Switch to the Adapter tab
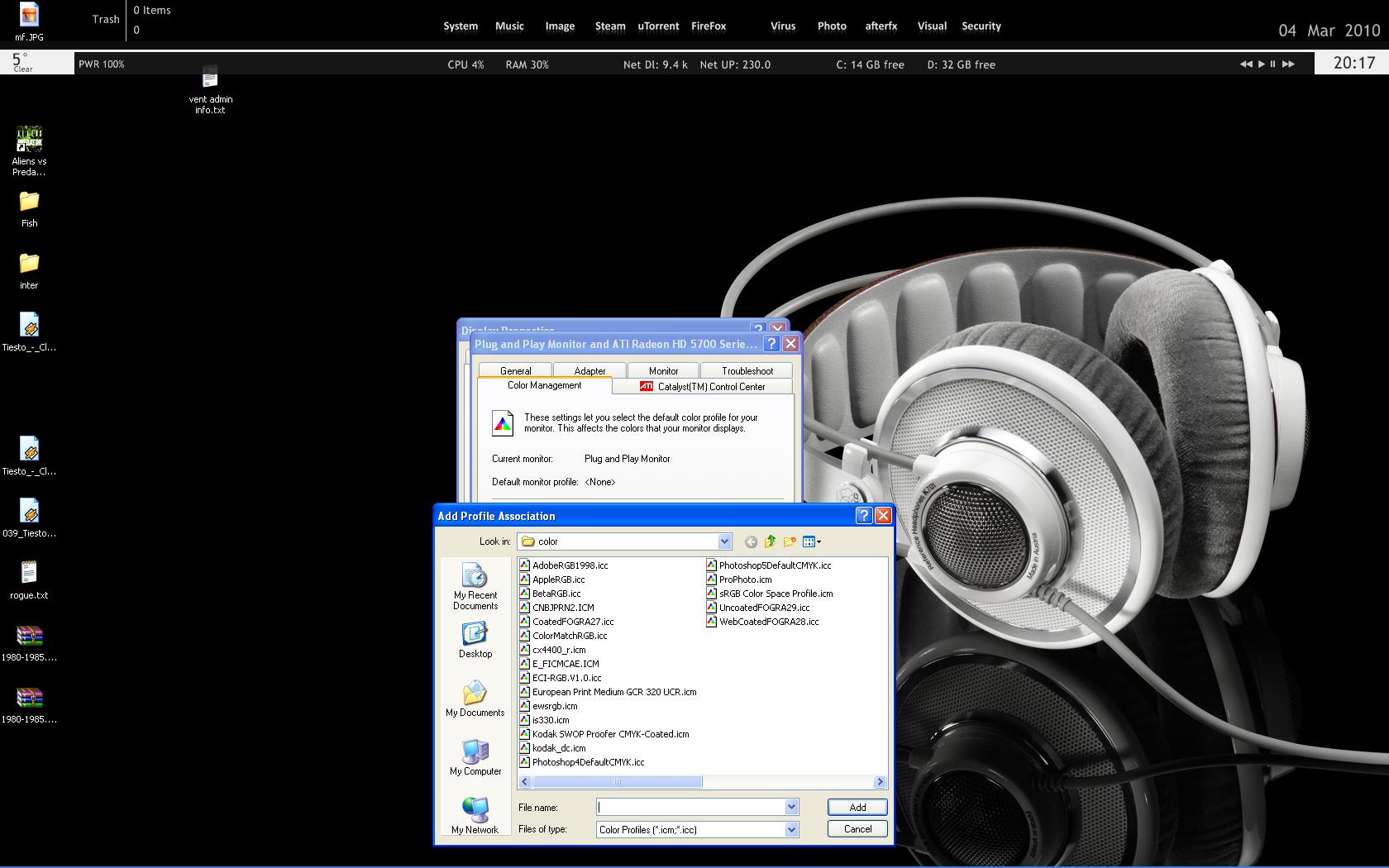Screen dimensions: 1389x868 pos(589,371)
